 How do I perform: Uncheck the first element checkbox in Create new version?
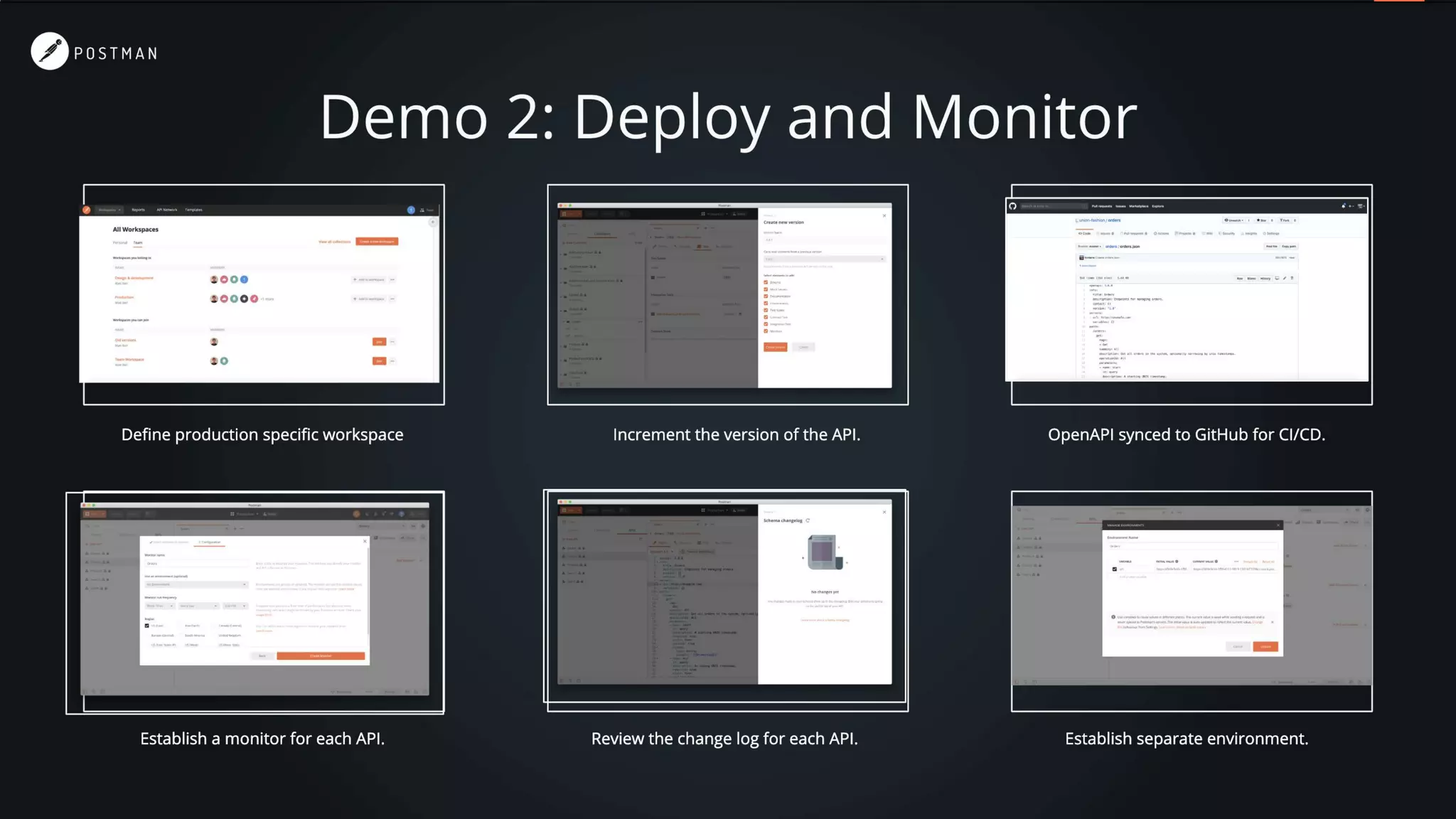click(766, 282)
